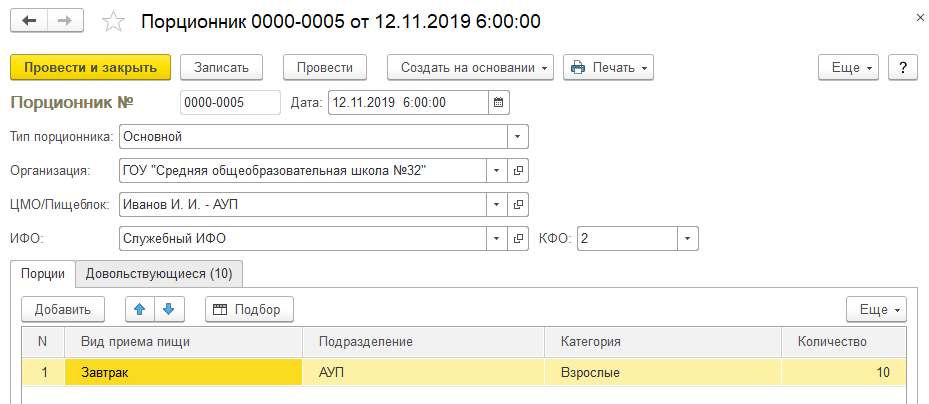Click the forward navigation arrow
The width and height of the screenshot is (929, 404).
pyautogui.click(x=65, y=21)
